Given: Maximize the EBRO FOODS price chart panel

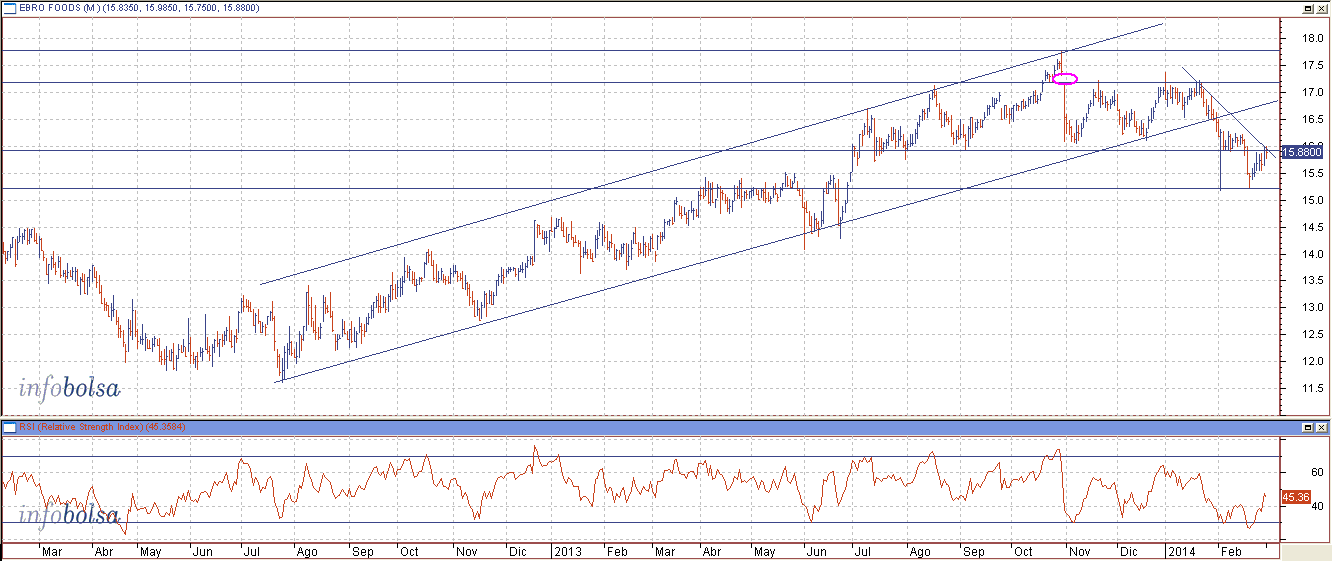Looking at the screenshot, I should (x=1309, y=7).
